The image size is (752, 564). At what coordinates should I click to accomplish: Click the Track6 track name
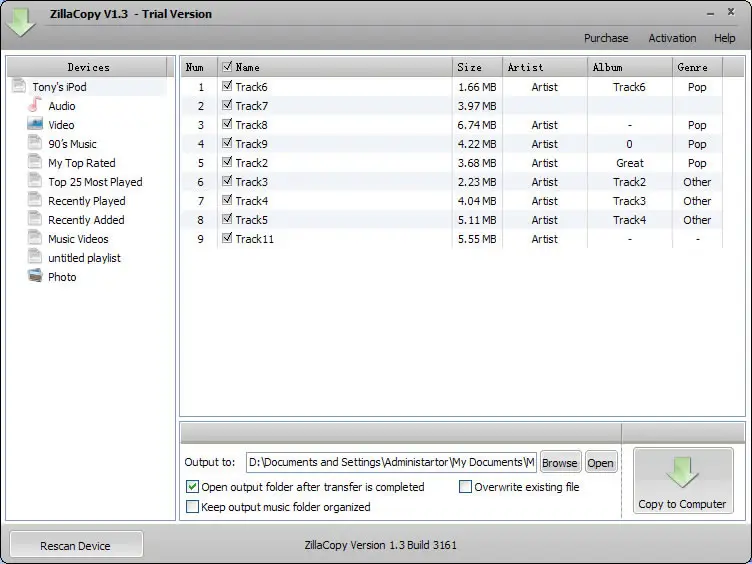(251, 87)
